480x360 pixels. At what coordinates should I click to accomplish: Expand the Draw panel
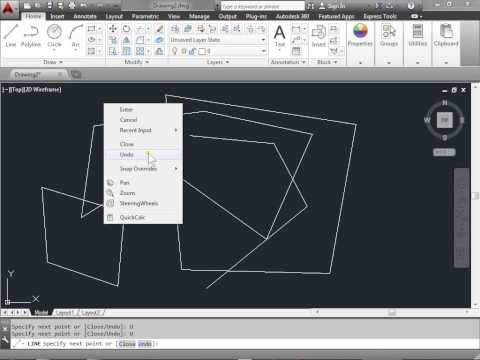(x=53, y=62)
